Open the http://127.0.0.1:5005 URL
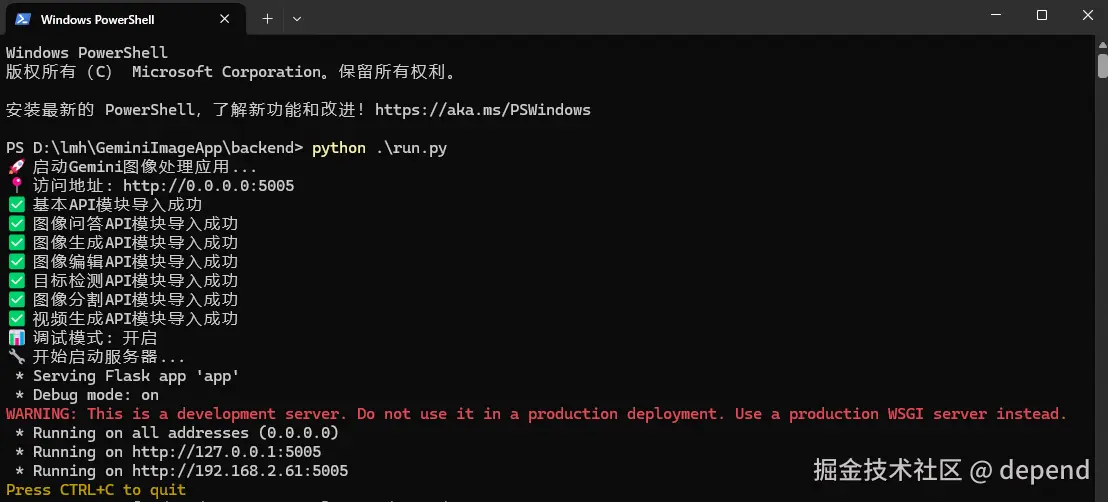This screenshot has height=502, width=1108. (226, 452)
